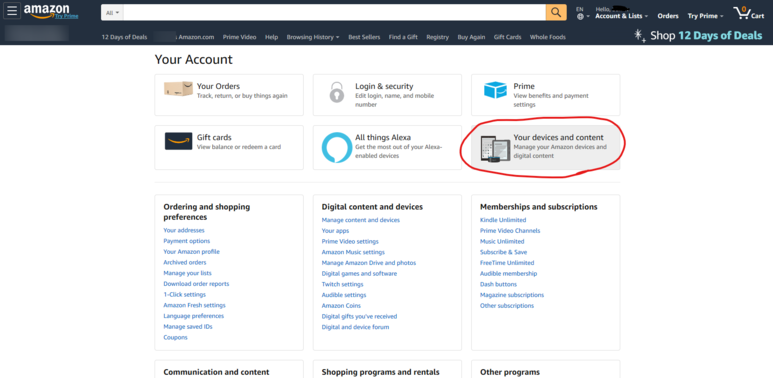Open the hamburger menu icon
The image size is (773, 378).
coord(12,10)
